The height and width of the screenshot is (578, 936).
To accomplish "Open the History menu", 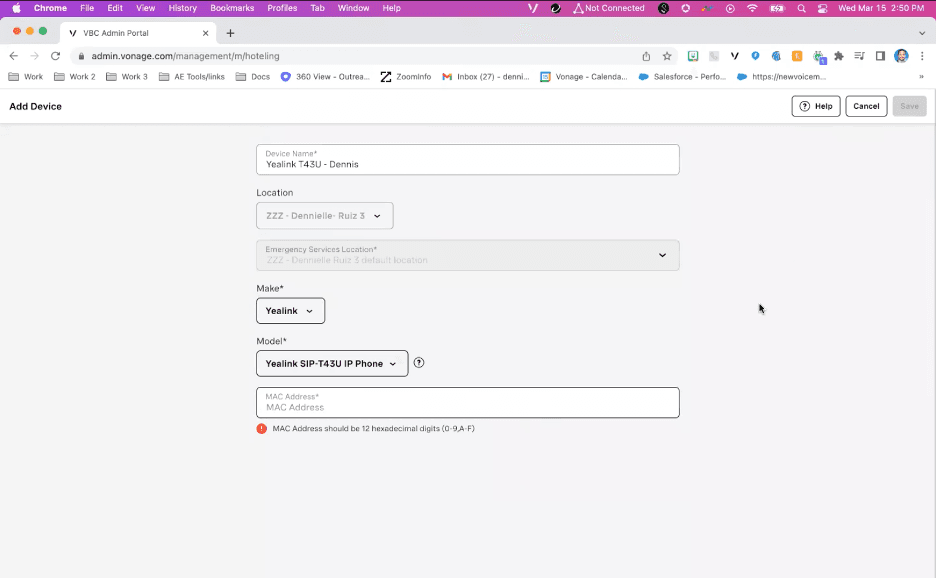I will tap(182, 8).
